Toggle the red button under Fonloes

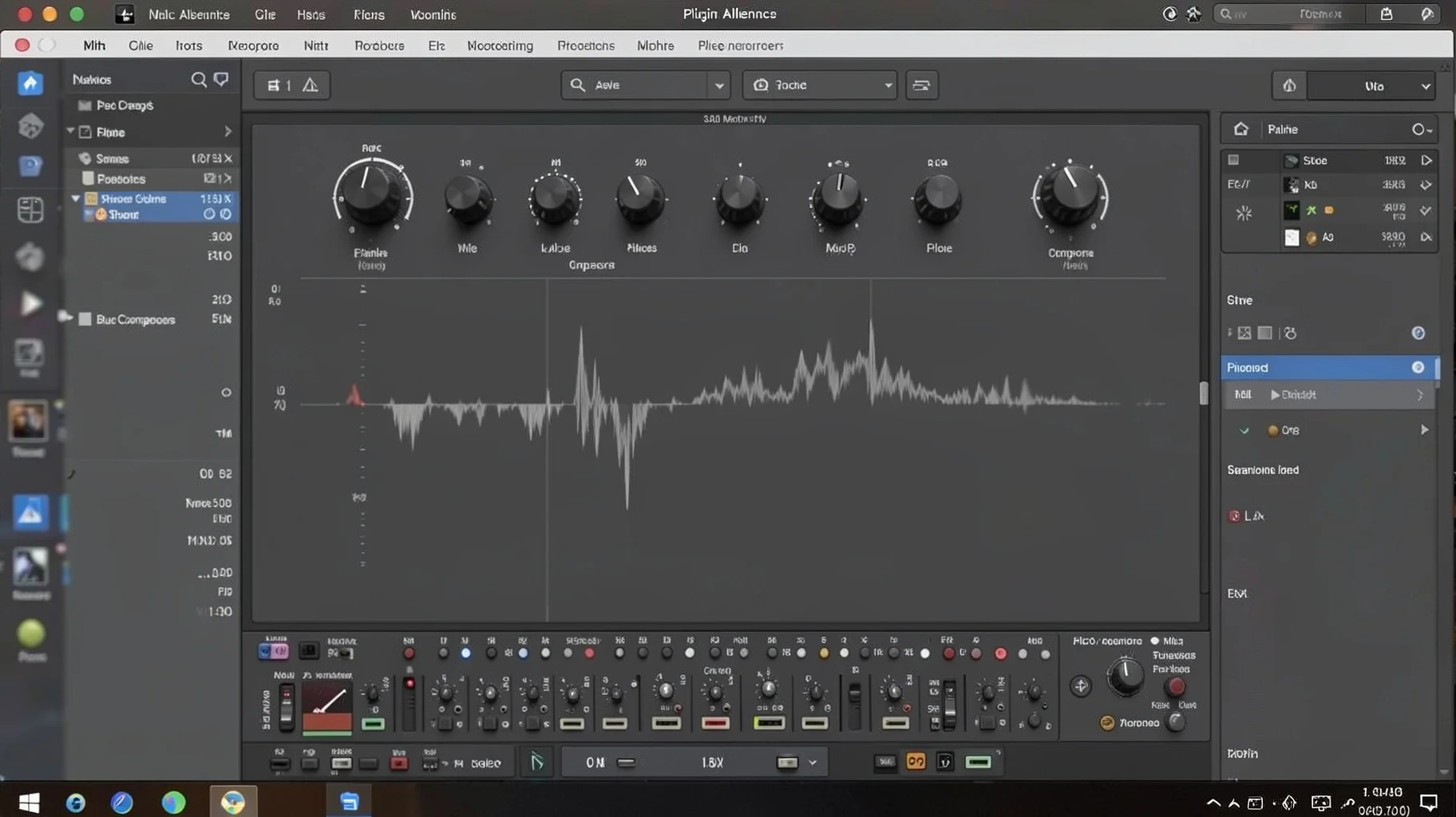tap(1176, 686)
